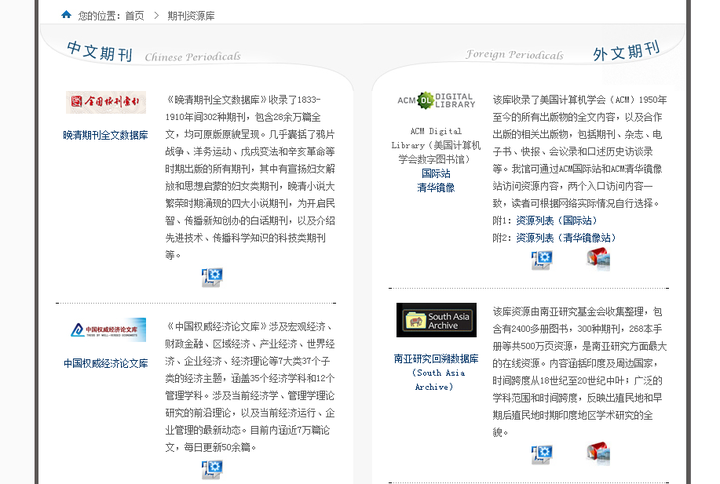720x484 pixels.
Task: Click the 晚清期刊 logo image
Action: [x=106, y=102]
